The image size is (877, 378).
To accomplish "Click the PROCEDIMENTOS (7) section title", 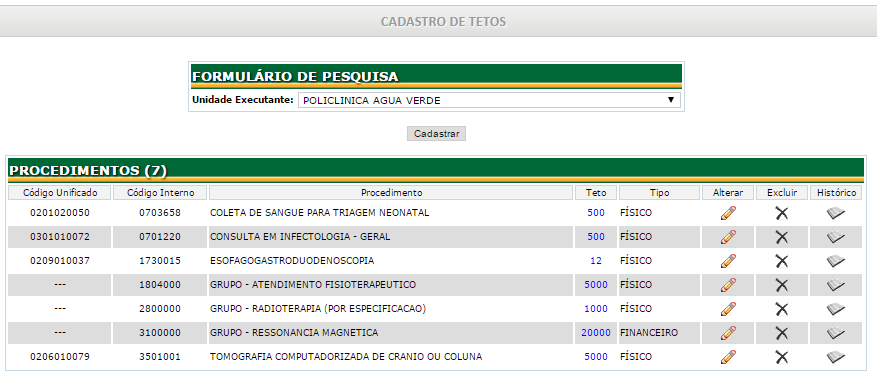I will click(x=88, y=171).
